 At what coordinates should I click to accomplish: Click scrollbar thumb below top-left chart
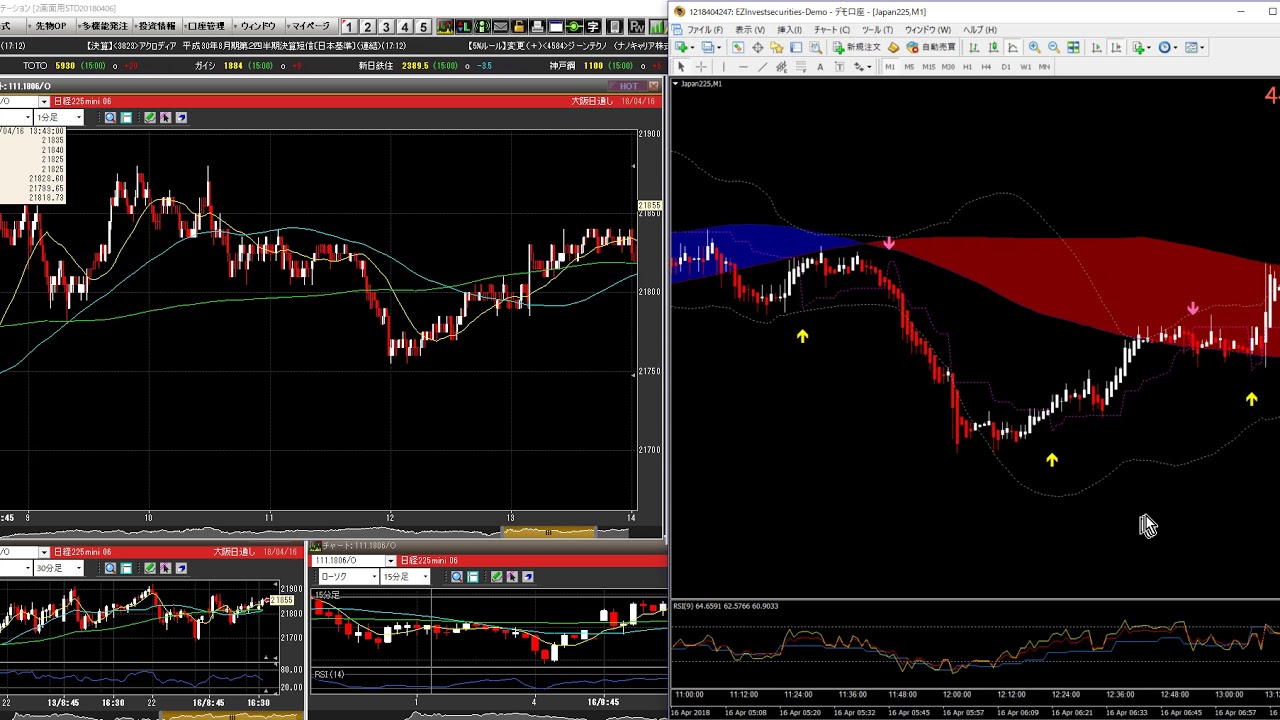(548, 532)
